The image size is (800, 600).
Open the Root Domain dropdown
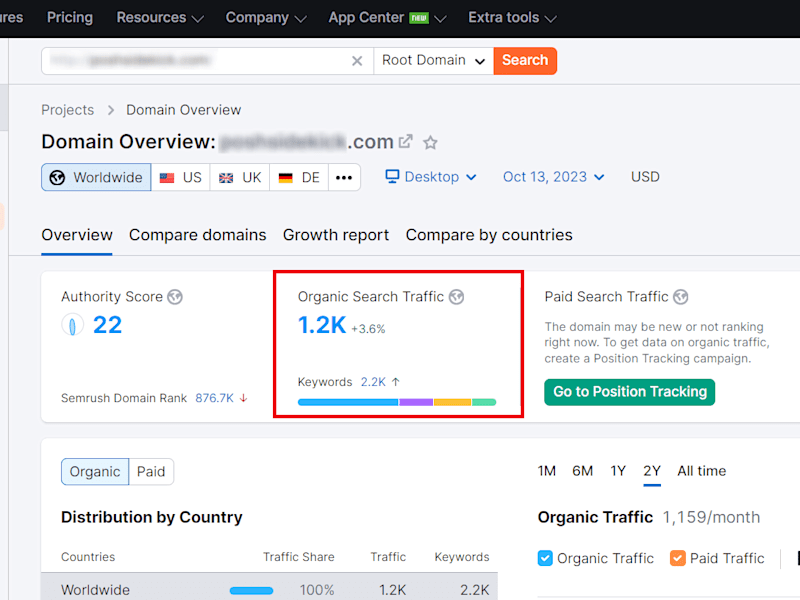pos(434,61)
